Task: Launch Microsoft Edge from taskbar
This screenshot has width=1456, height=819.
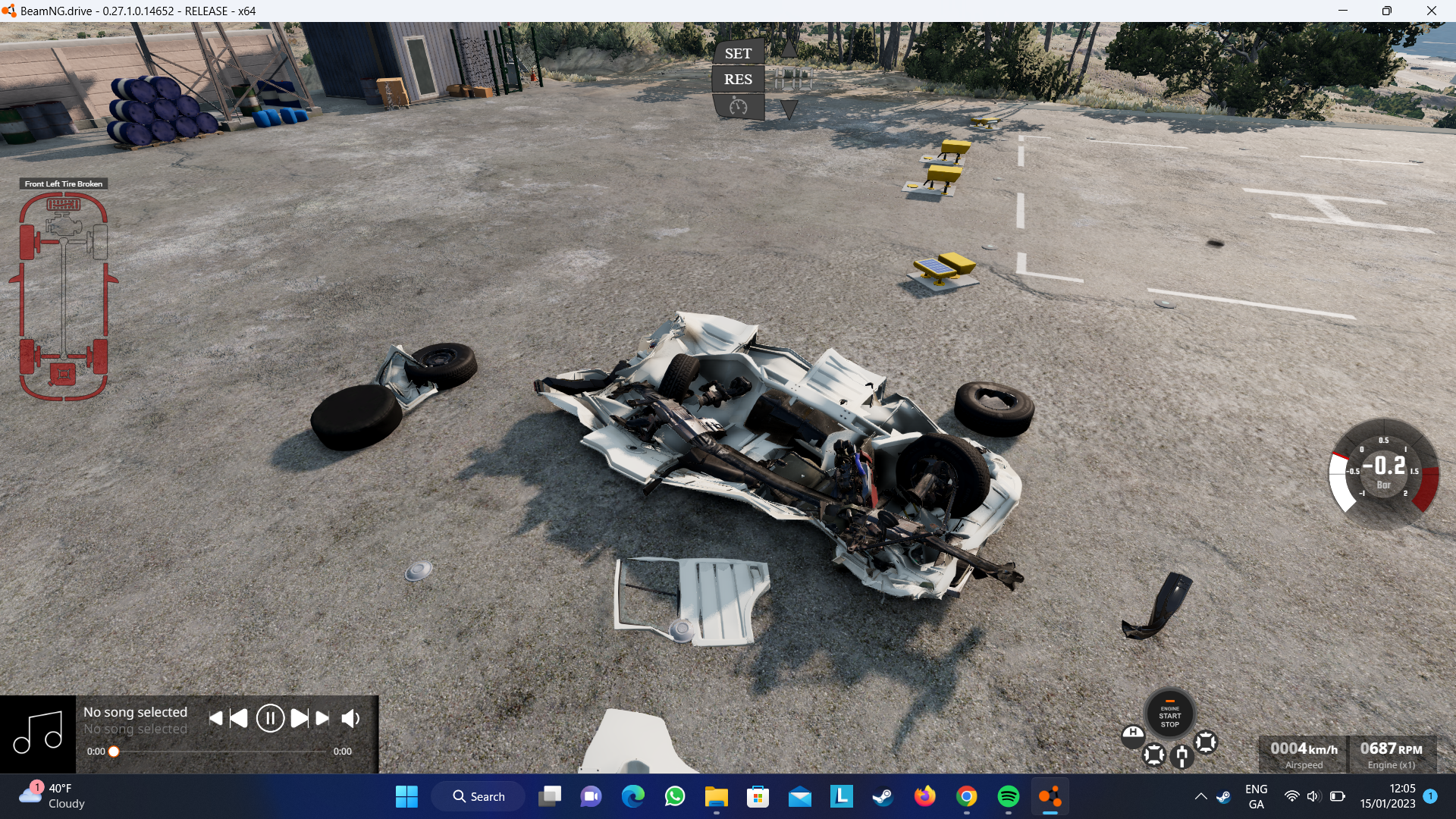Action: (633, 796)
